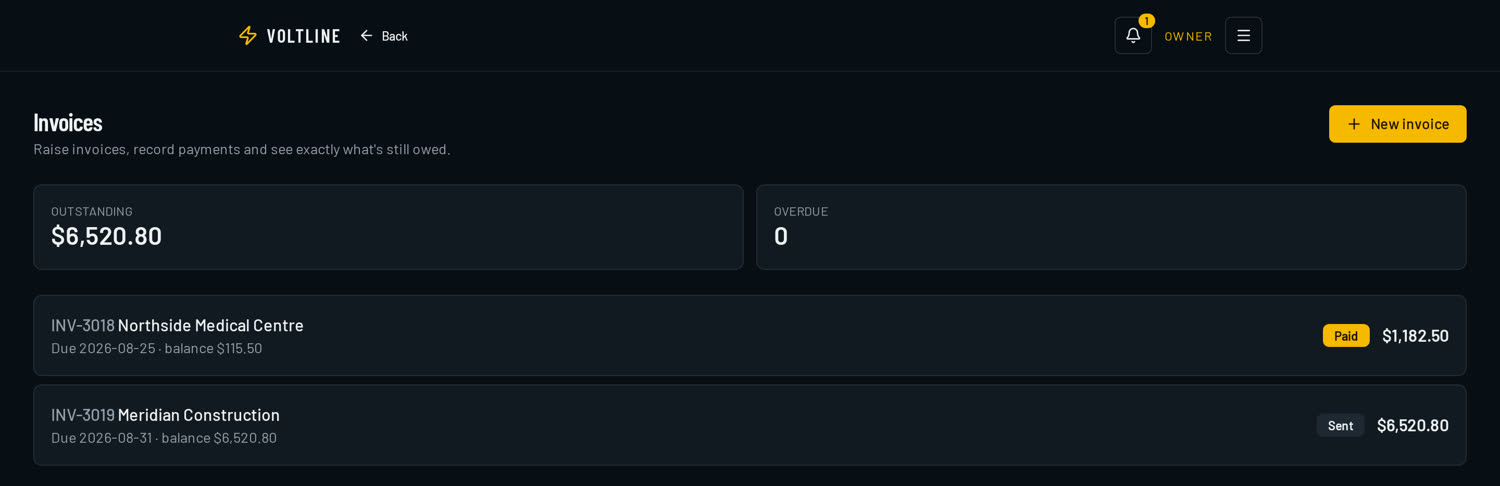Click the $1,182.50 invoice amount
Image resolution: width=1500 pixels, height=486 pixels.
[x=1415, y=336]
